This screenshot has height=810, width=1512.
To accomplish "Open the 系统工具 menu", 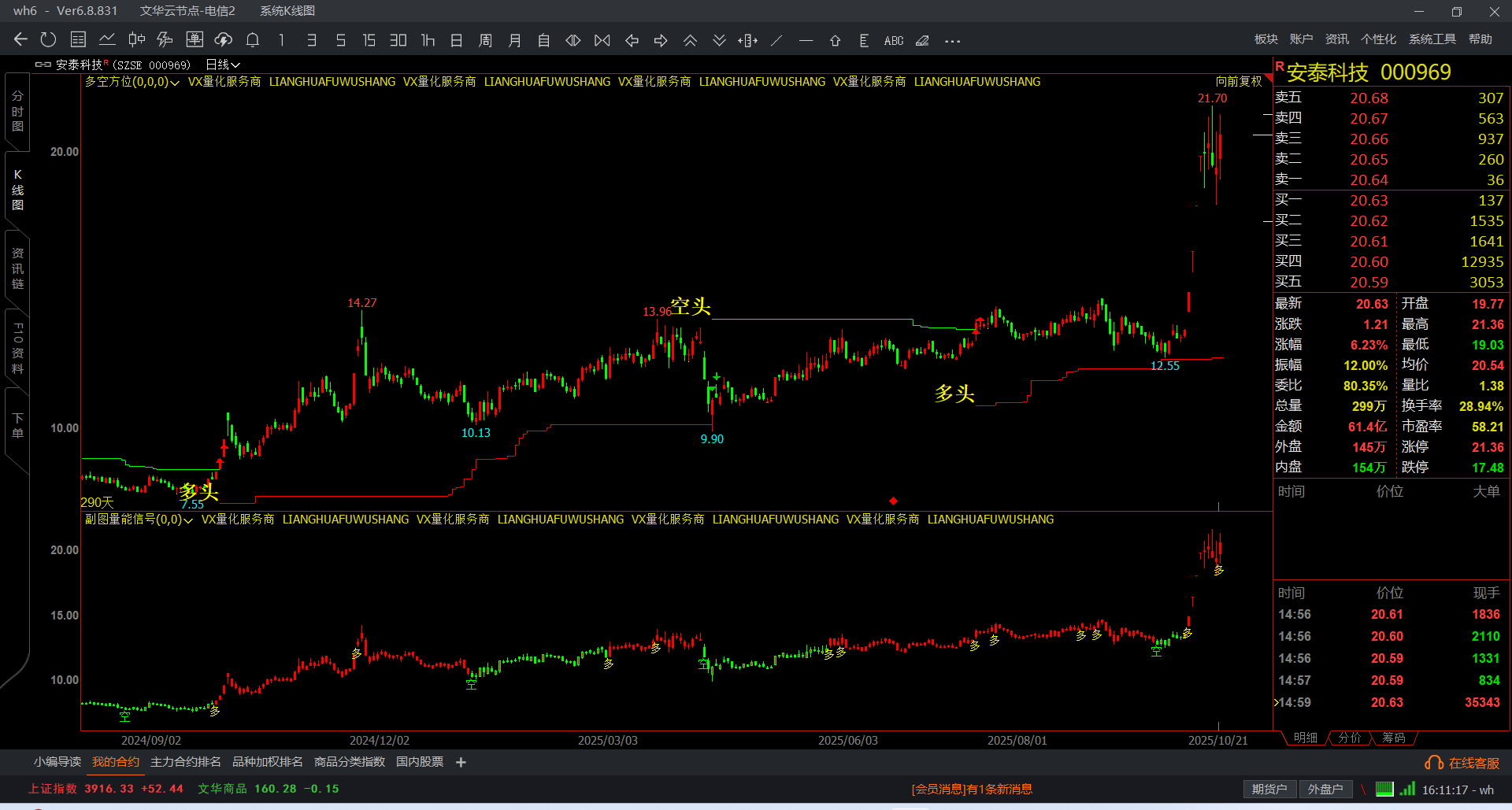I will coord(1432,39).
